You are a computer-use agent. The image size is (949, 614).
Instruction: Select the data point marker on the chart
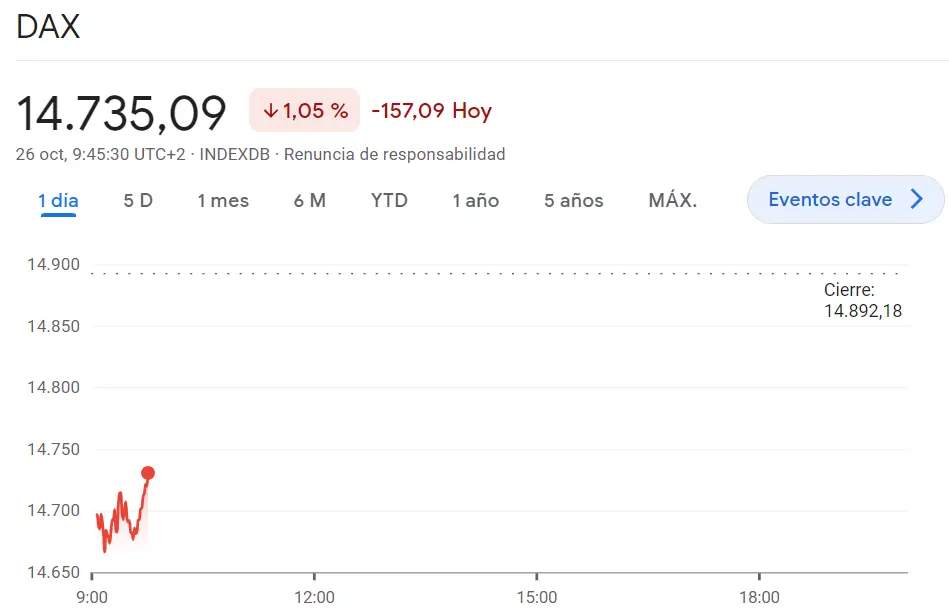tap(148, 472)
